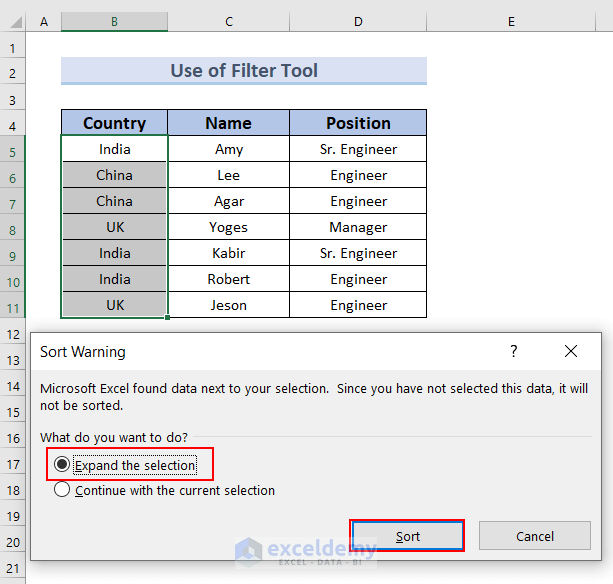Select column C header

(x=229, y=22)
